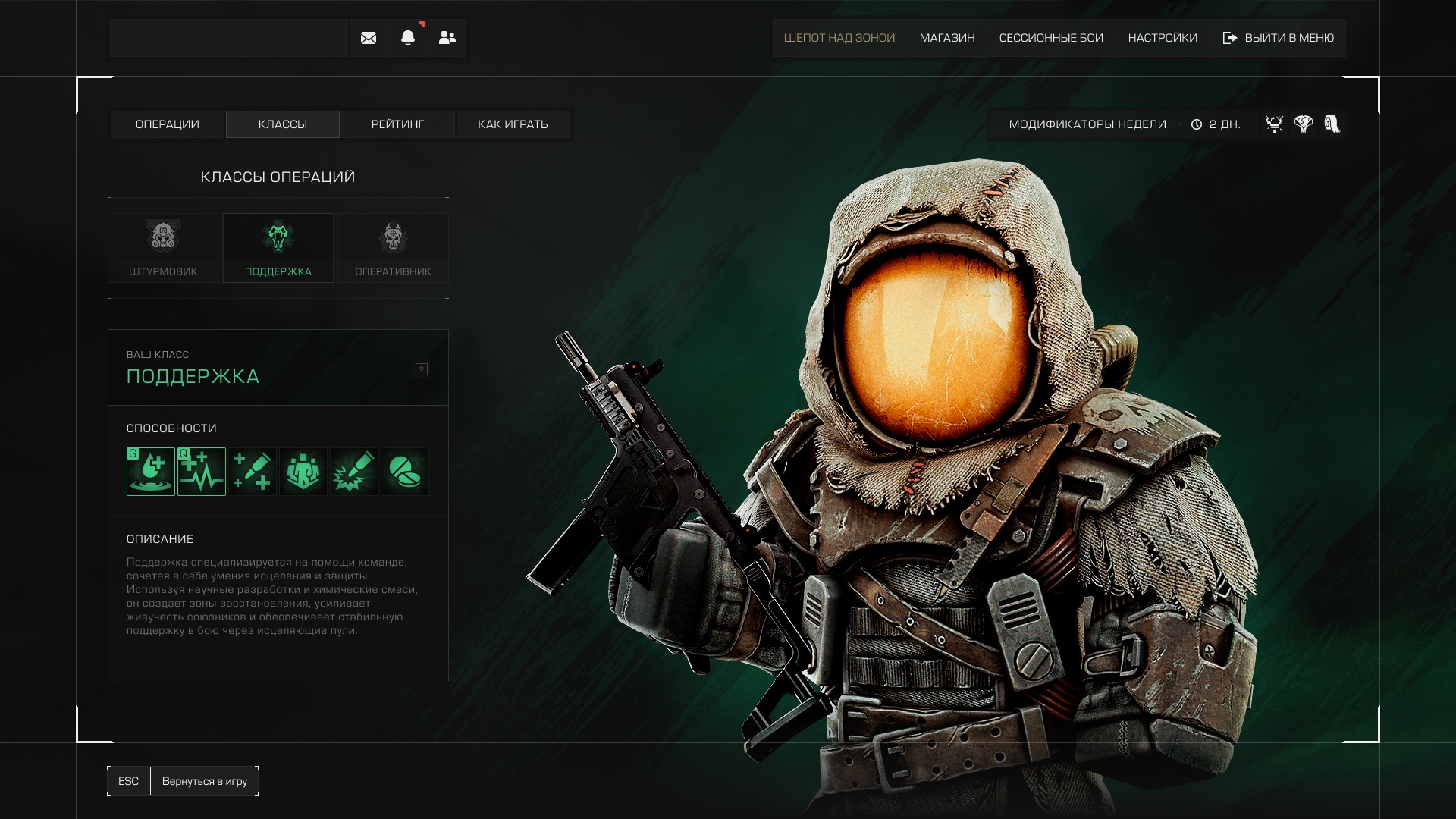
Task: Click the bandage roll weekly modifier icon
Action: pos(1332,124)
